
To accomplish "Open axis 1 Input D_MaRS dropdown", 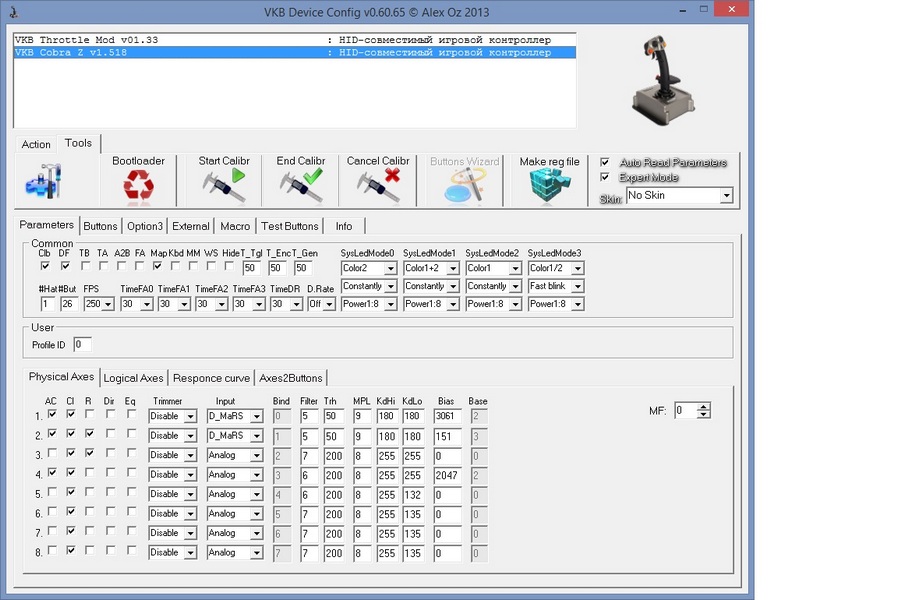I will [234, 416].
